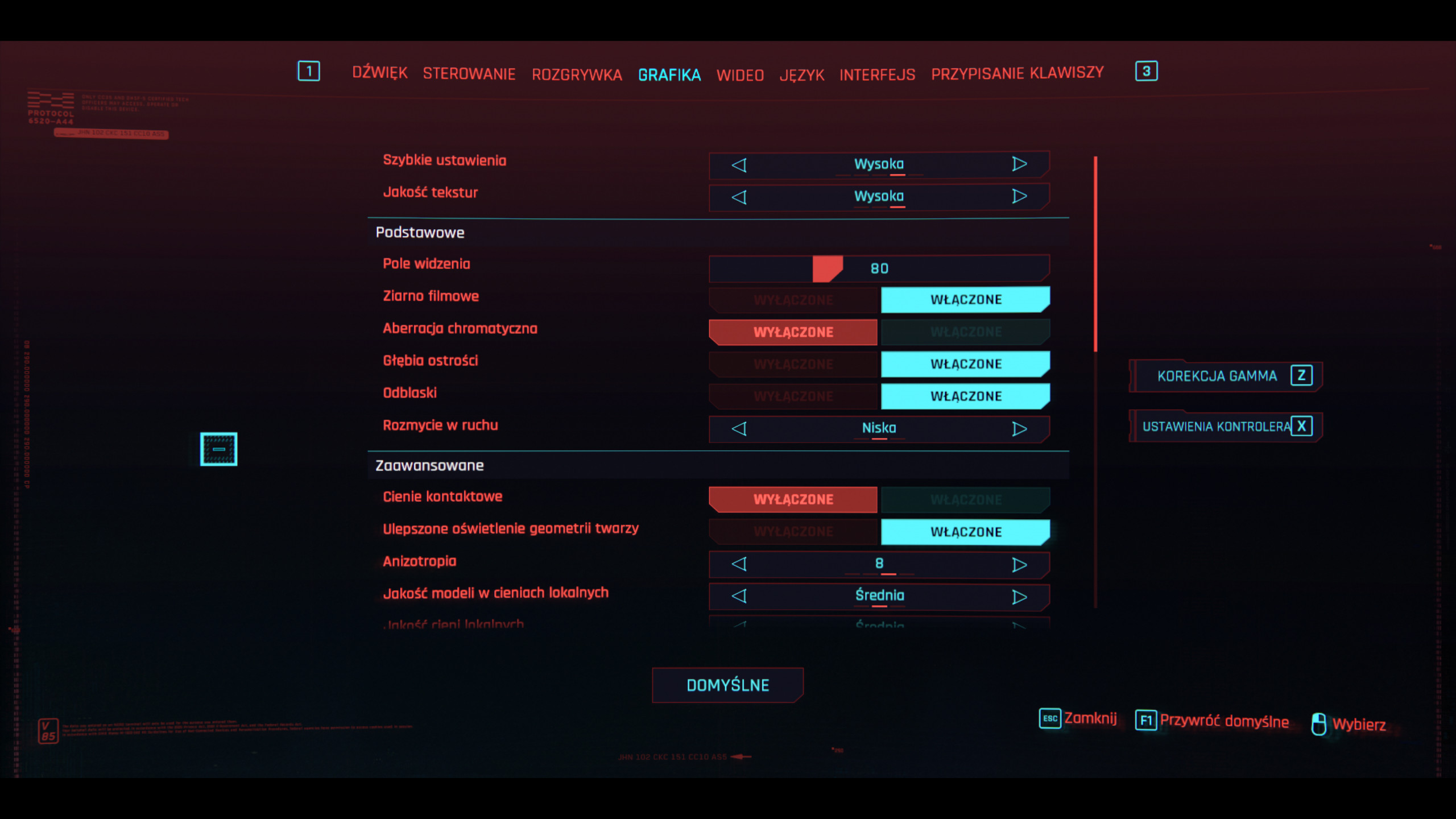This screenshot has width=1456, height=819.
Task: Select the [3] navigation icon near tabs
Action: [x=1147, y=71]
